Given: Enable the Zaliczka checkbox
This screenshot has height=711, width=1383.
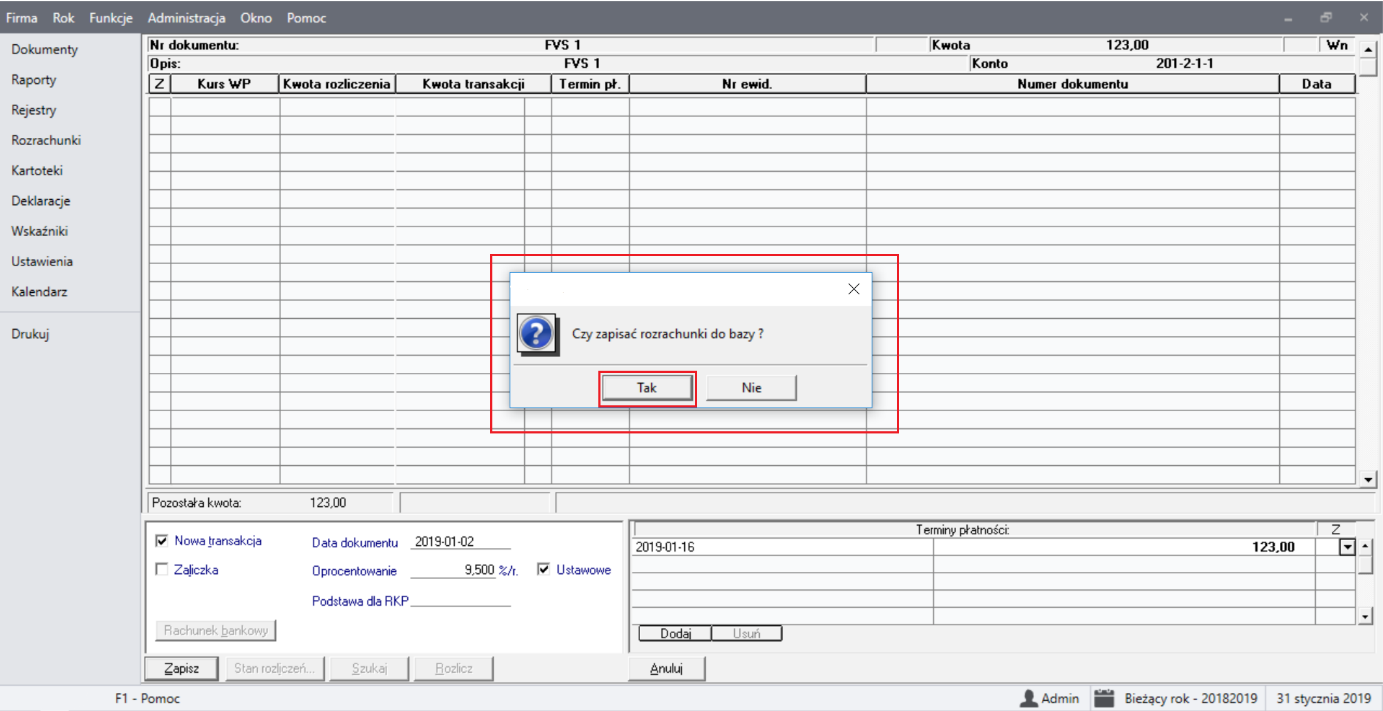Looking at the screenshot, I should click(162, 570).
